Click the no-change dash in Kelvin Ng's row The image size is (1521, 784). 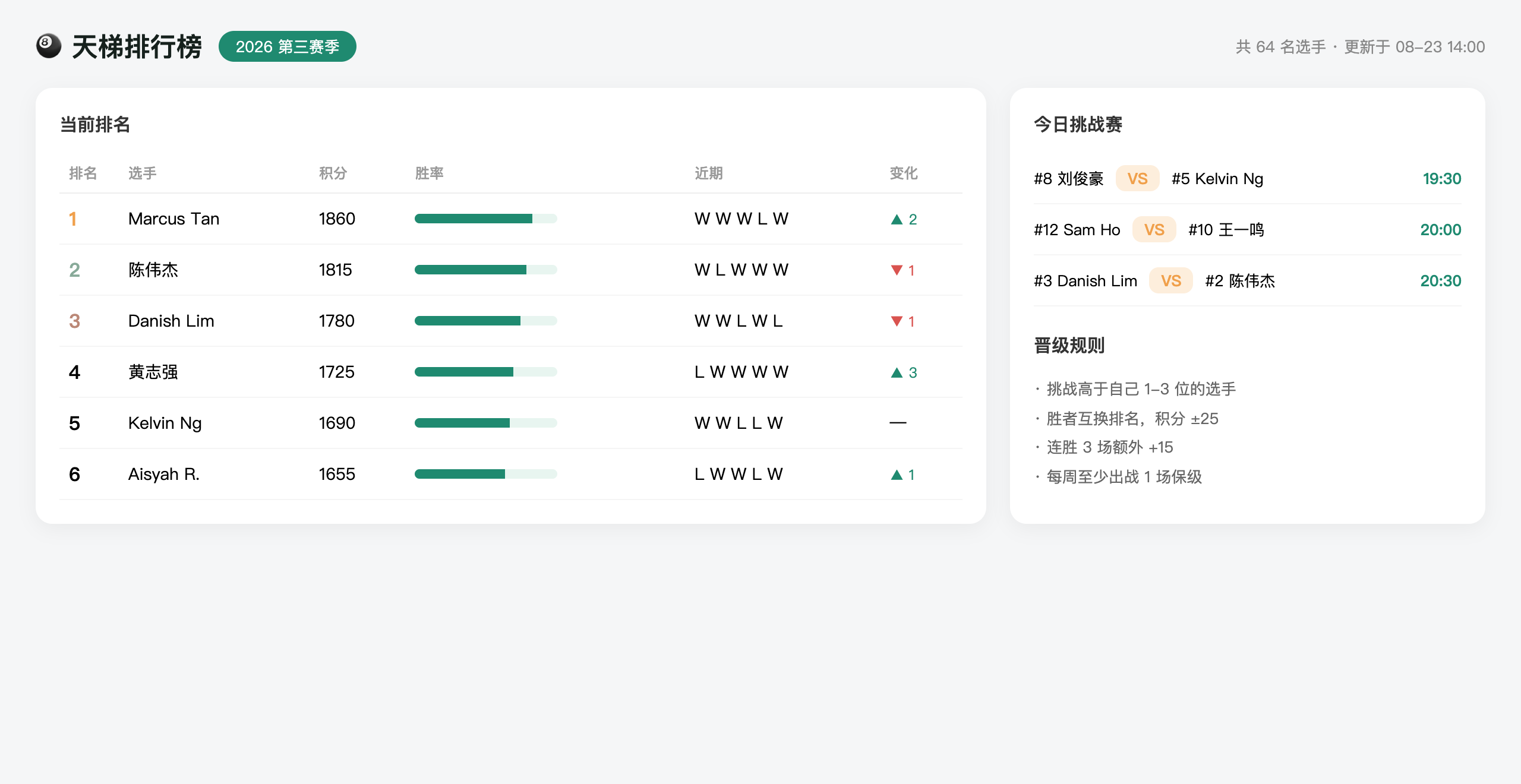coord(898,423)
